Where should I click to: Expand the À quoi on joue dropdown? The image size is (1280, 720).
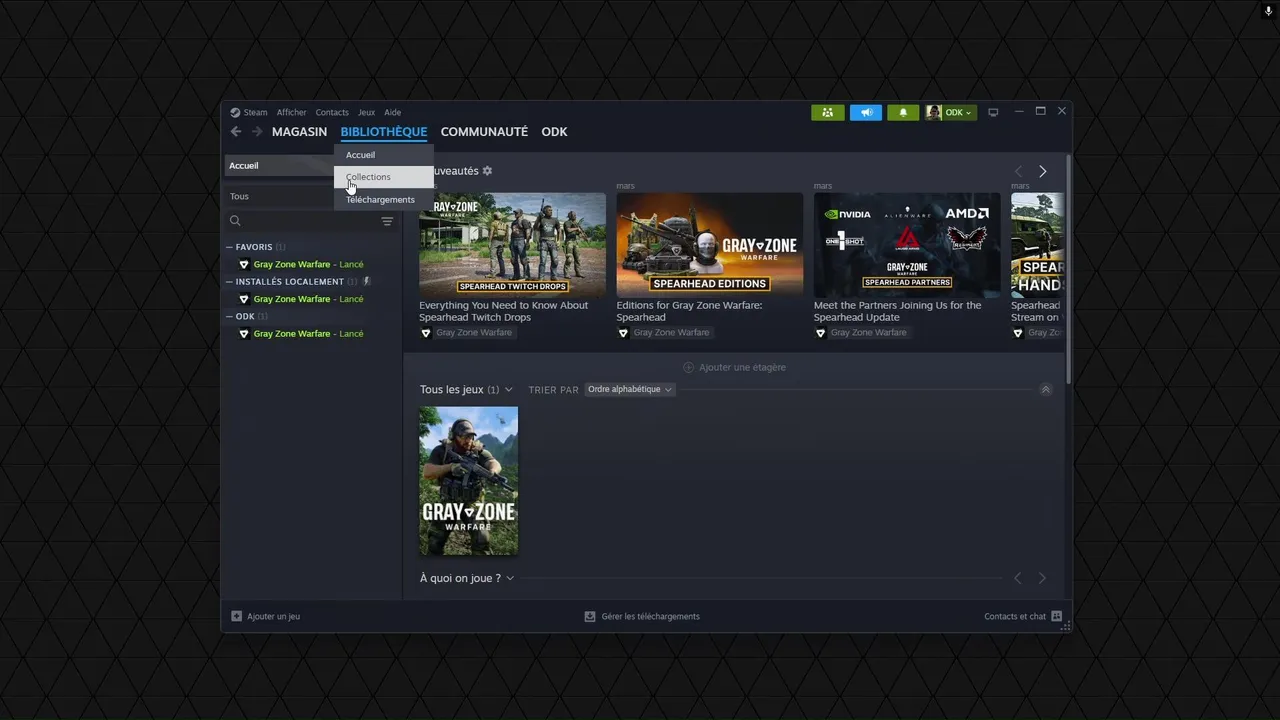click(510, 578)
